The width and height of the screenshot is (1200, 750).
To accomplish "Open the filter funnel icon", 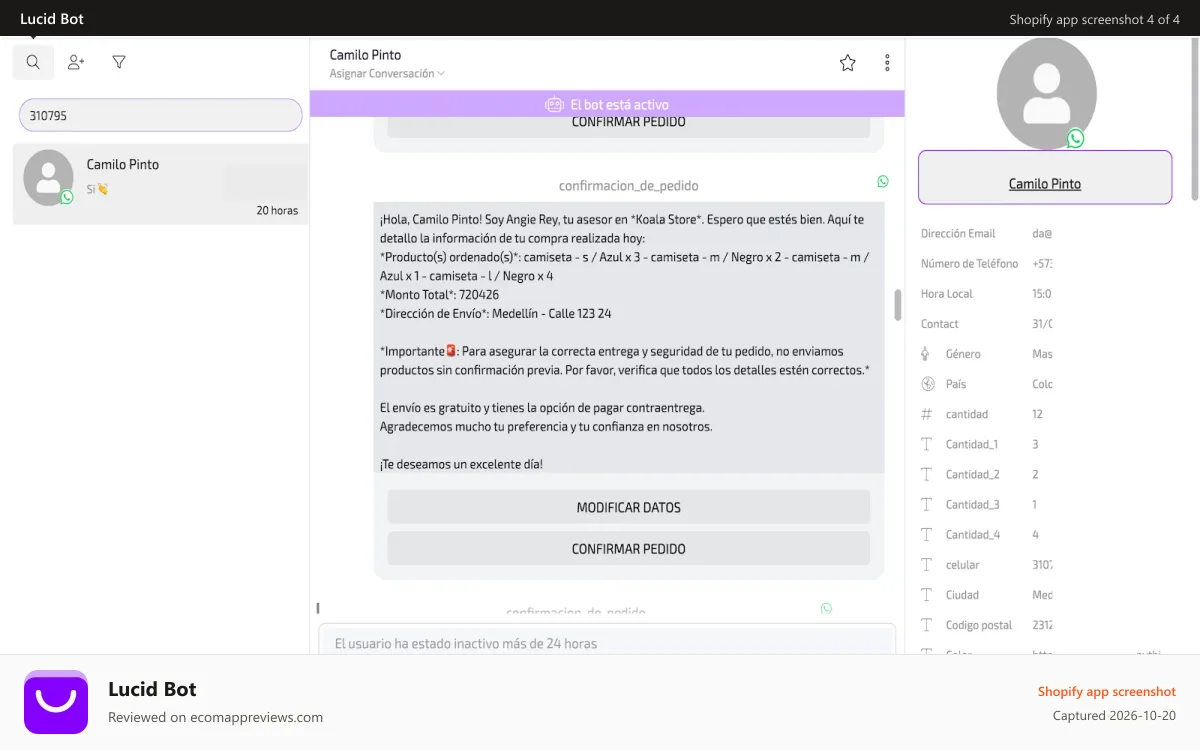I will point(119,62).
